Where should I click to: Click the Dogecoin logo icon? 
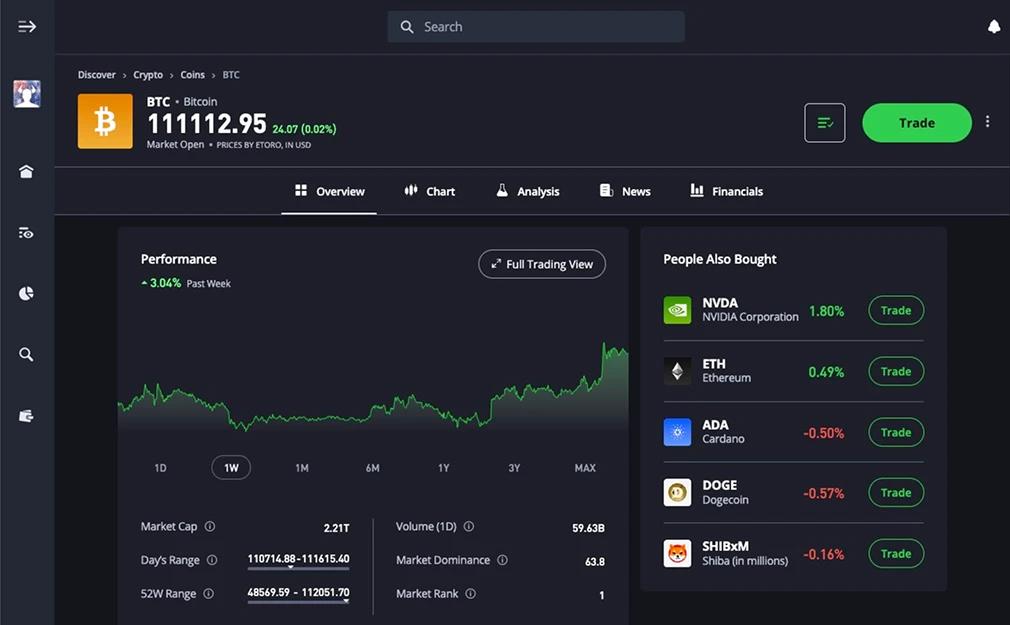pos(678,493)
